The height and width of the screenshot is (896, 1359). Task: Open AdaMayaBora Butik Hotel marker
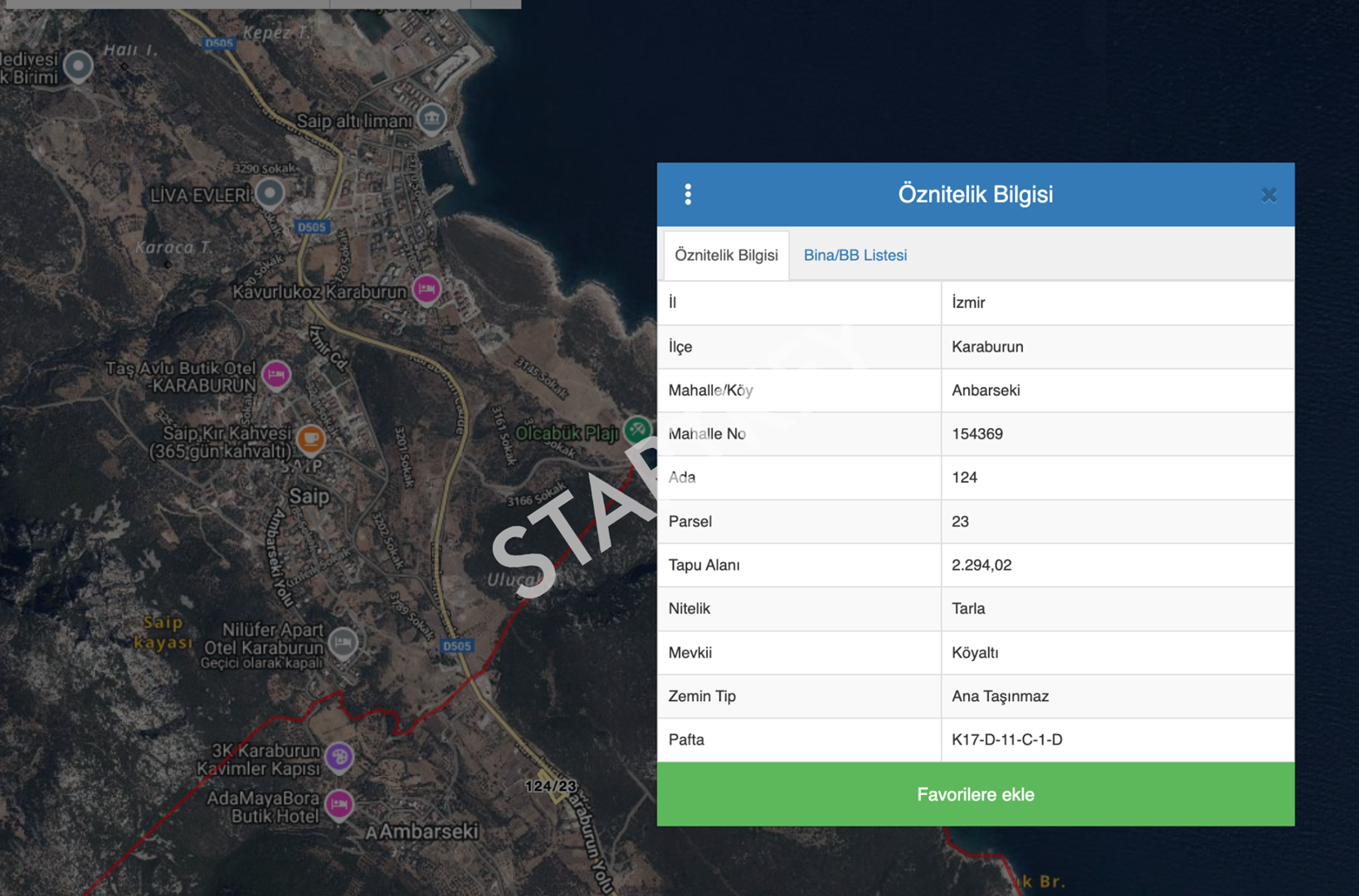[x=339, y=804]
